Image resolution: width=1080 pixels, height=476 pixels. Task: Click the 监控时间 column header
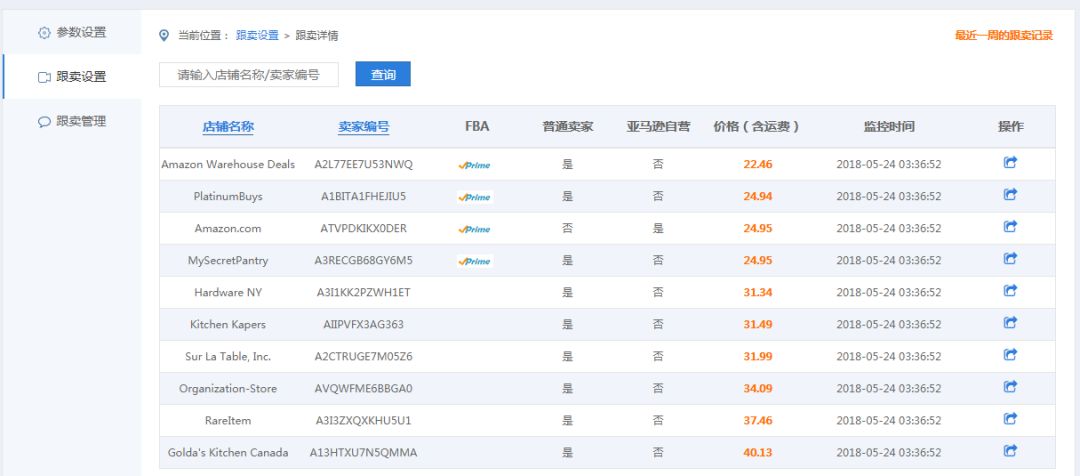point(889,127)
